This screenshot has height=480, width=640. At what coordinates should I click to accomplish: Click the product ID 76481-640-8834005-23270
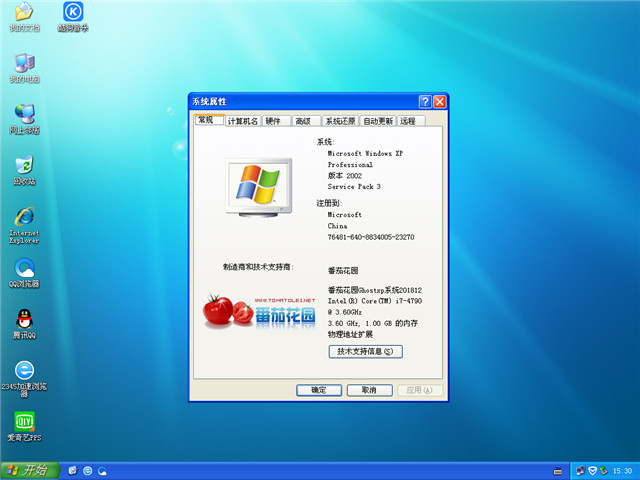pos(371,237)
